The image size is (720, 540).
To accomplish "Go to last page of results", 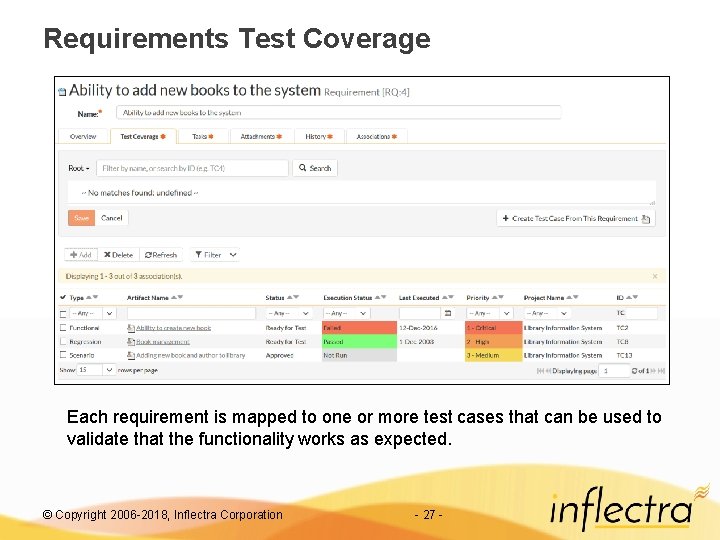I will pos(661,371).
